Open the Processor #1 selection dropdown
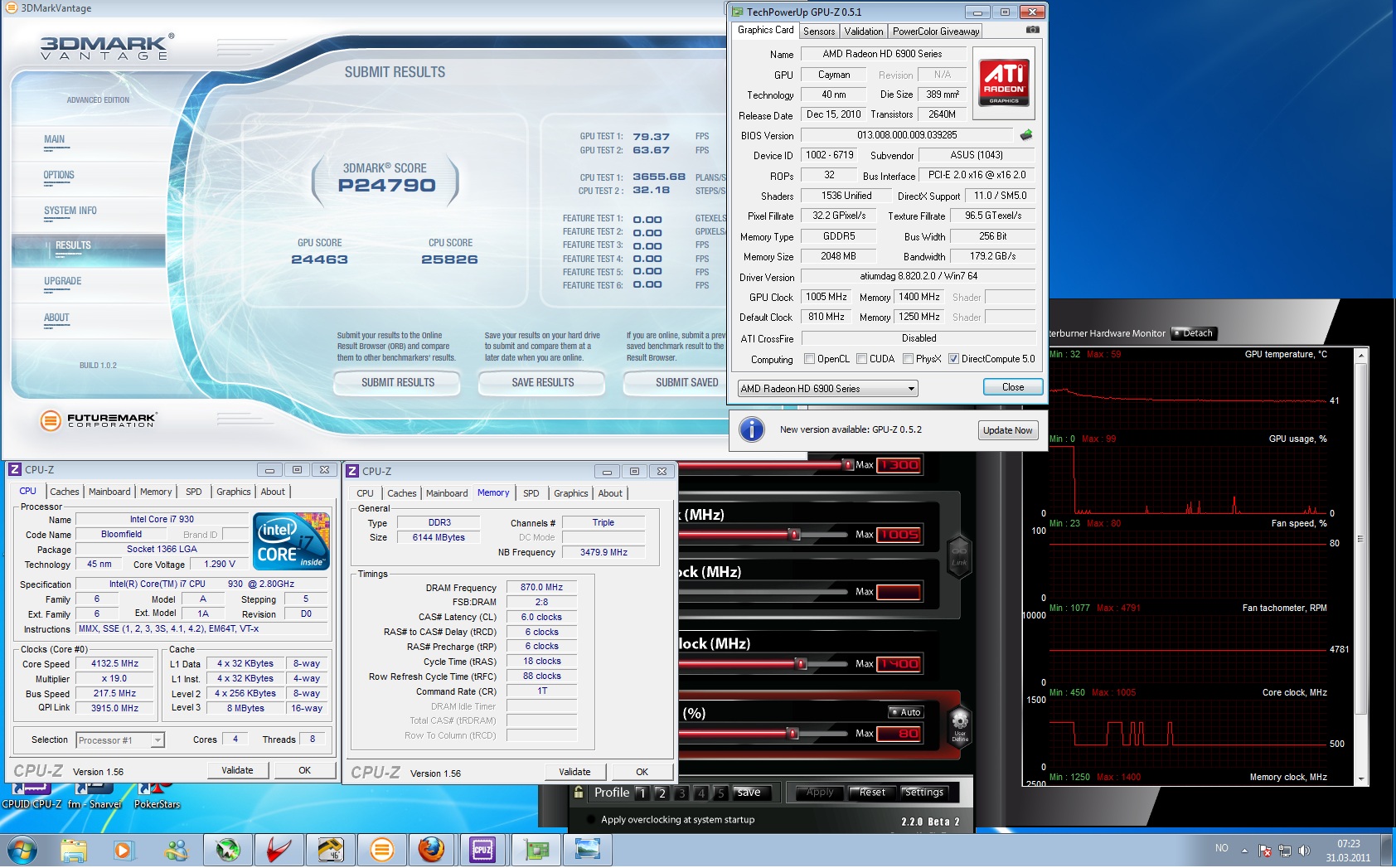Screen dimensions: 1396x868 tap(120, 740)
